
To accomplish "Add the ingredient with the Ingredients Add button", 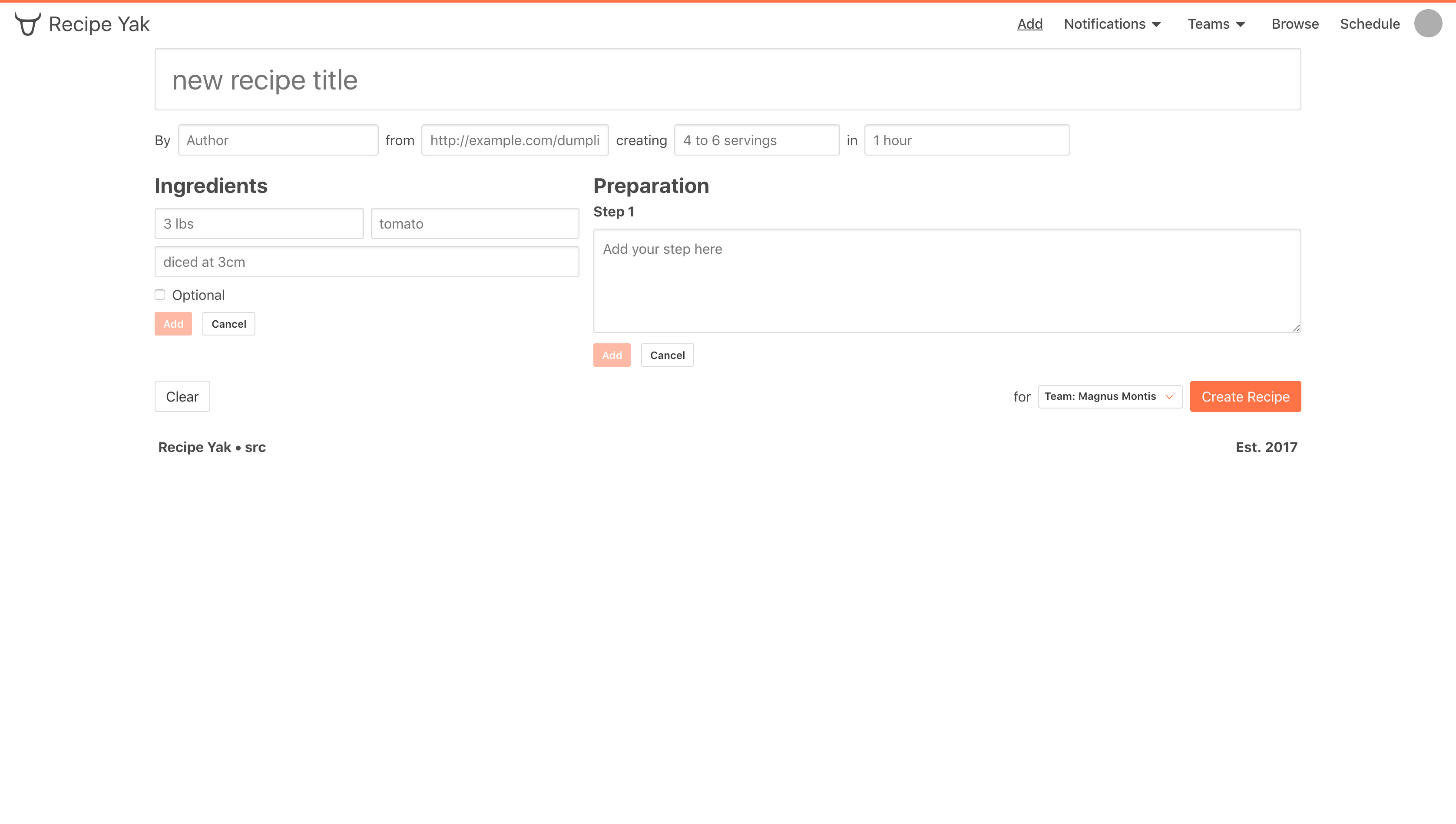I will tap(173, 324).
